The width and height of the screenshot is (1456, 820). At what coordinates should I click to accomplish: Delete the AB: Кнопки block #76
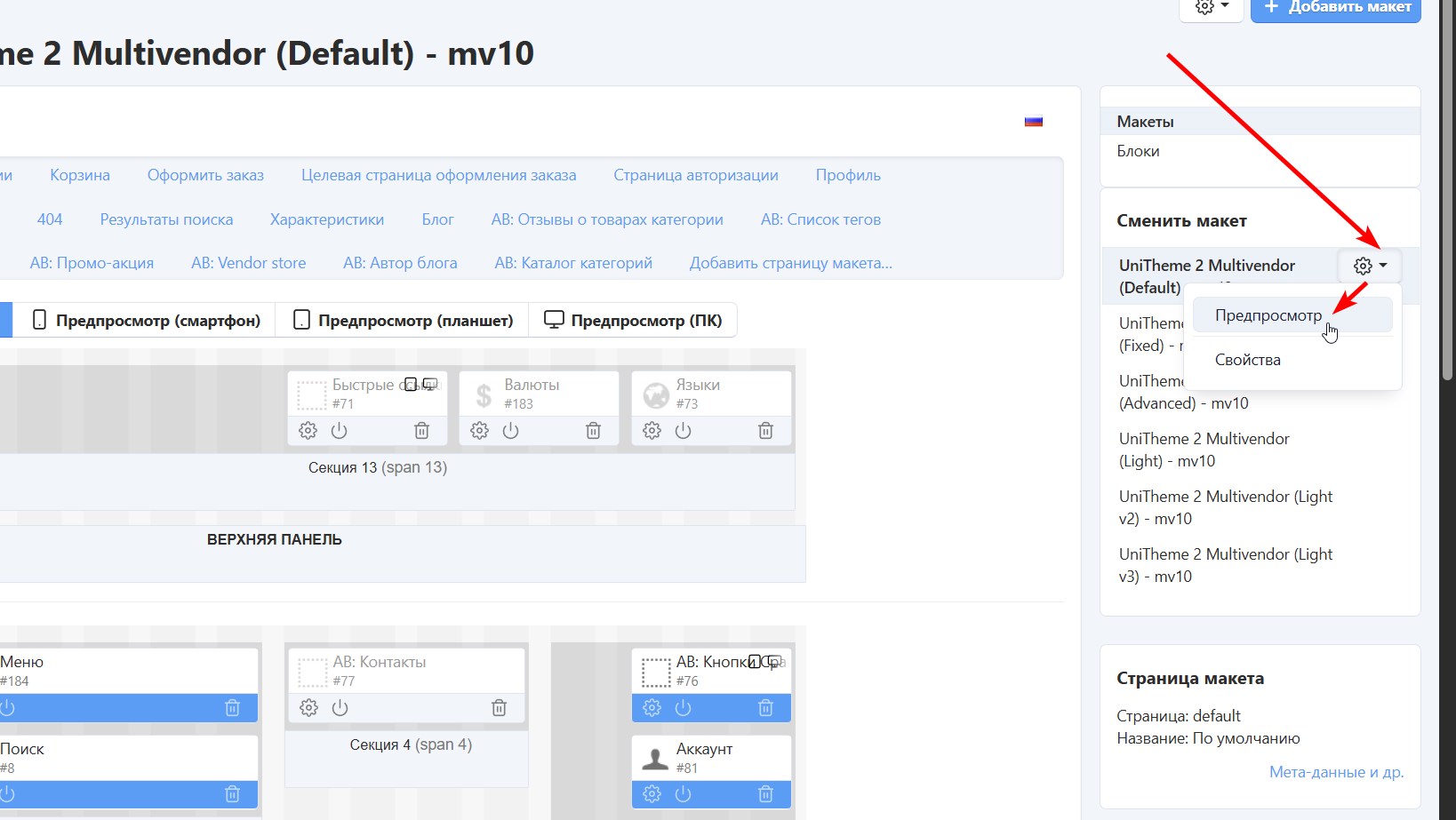pyautogui.click(x=765, y=708)
